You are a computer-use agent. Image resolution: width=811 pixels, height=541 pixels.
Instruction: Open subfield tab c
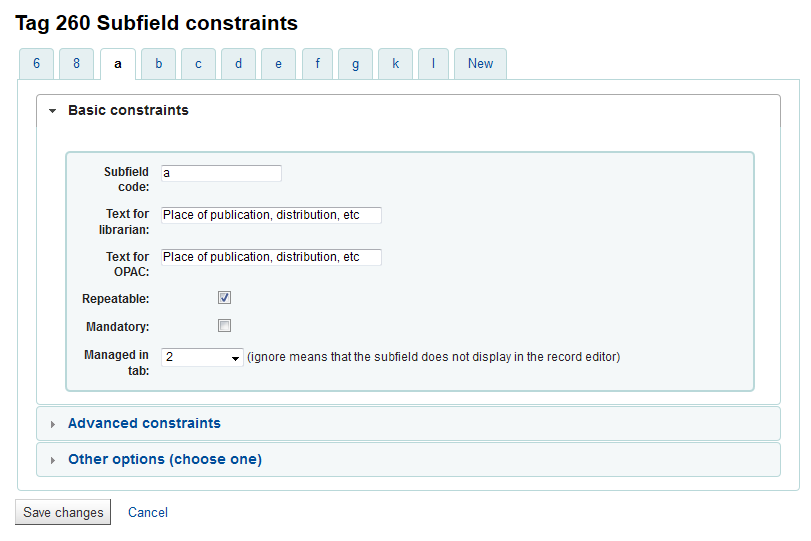[x=198, y=64]
